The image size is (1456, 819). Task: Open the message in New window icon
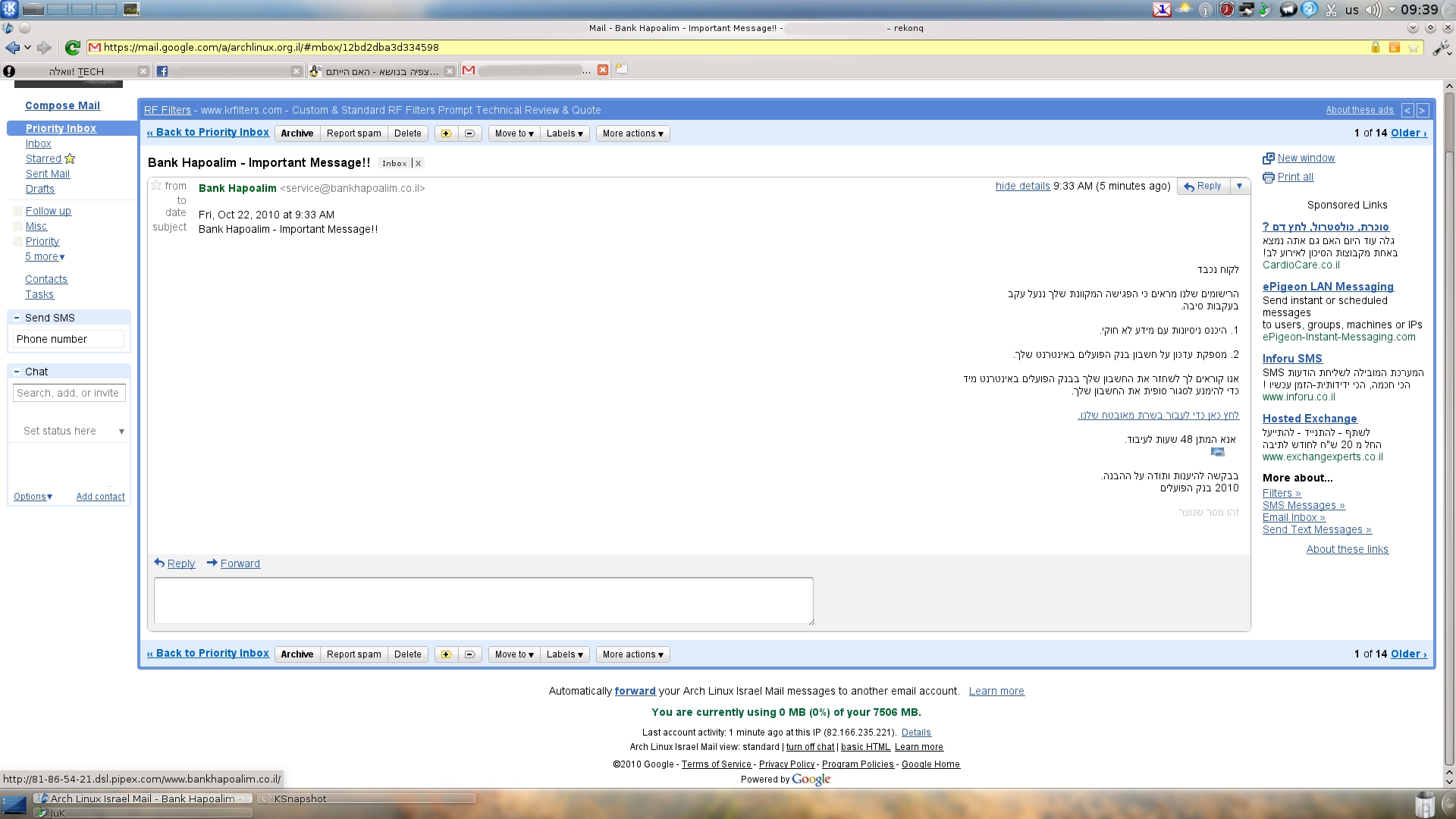pos(1269,158)
